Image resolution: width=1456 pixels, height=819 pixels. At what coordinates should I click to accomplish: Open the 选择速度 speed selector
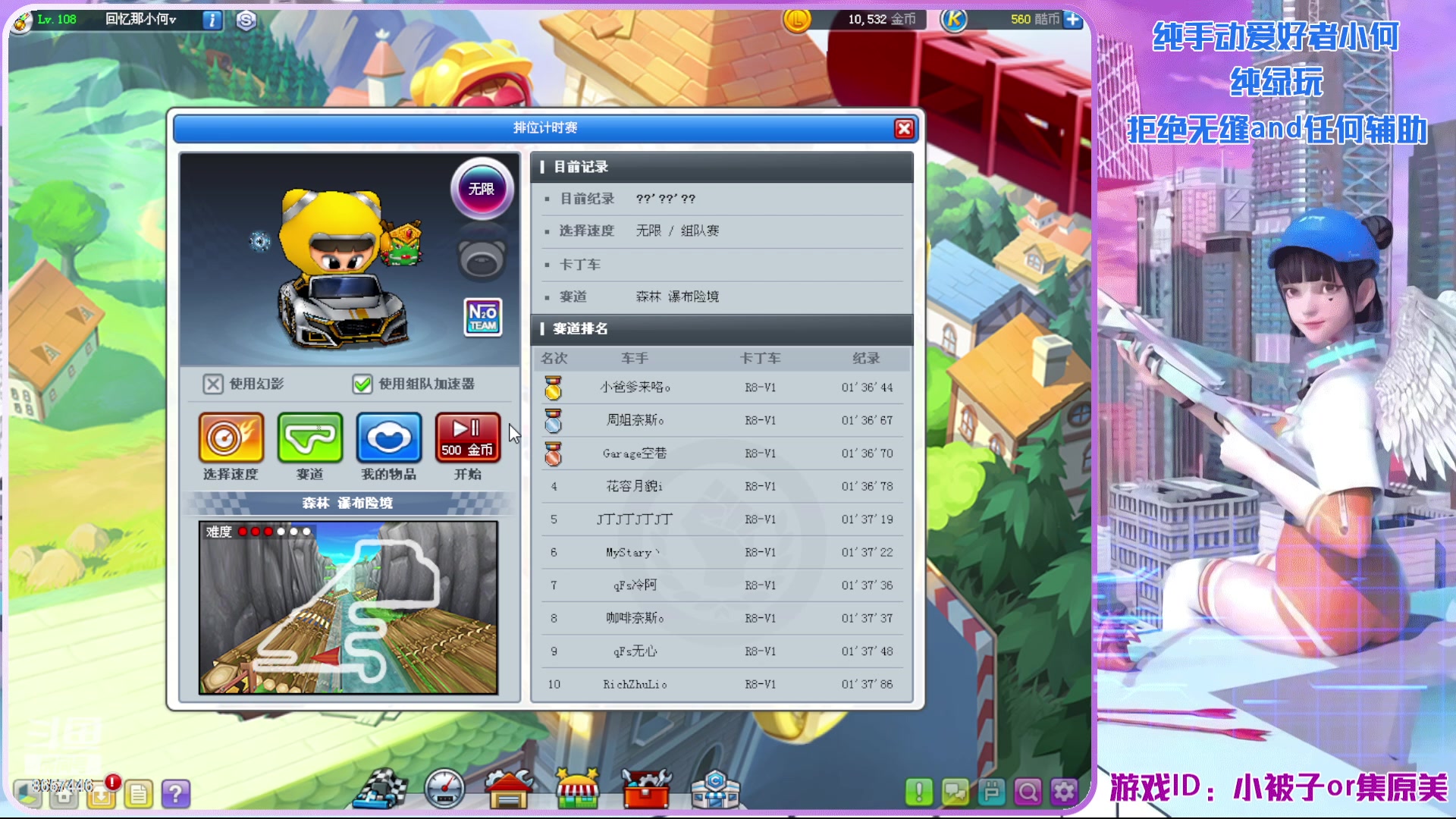coord(231,438)
